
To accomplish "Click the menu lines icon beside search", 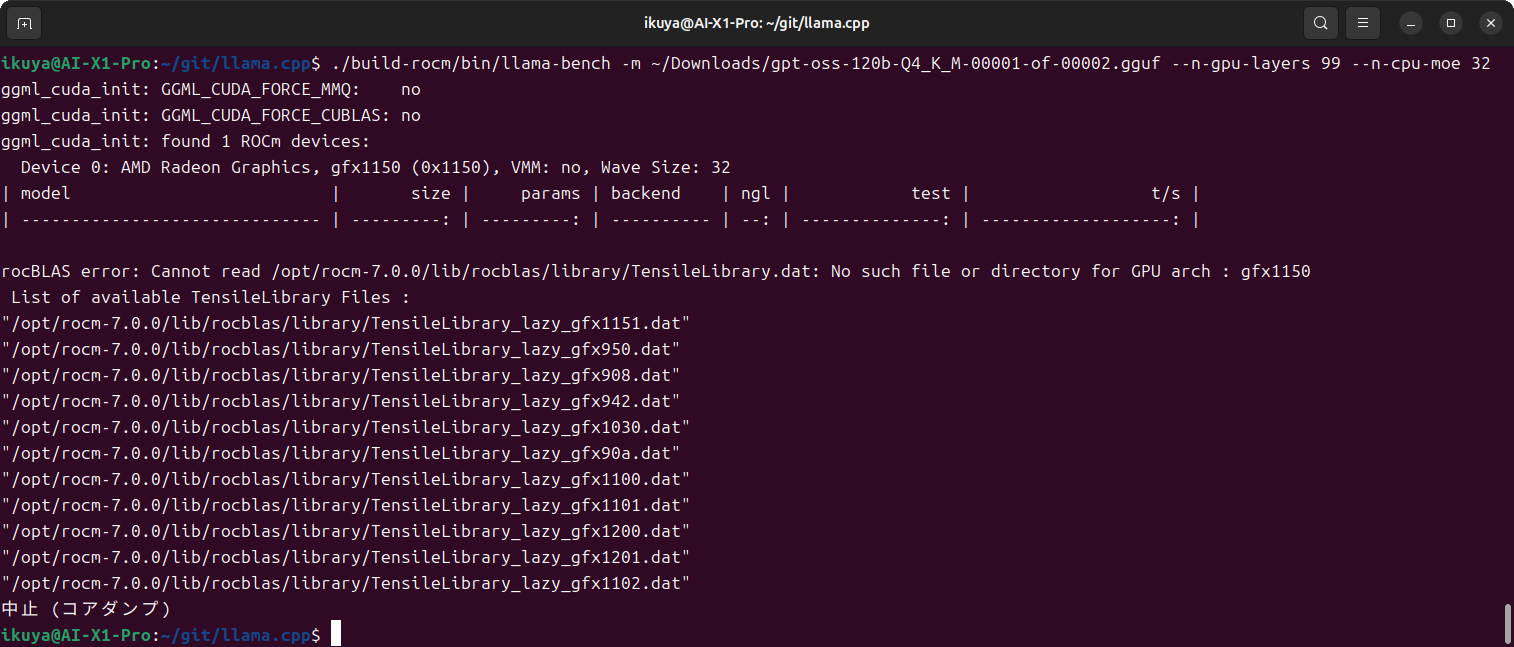I will click(1362, 22).
